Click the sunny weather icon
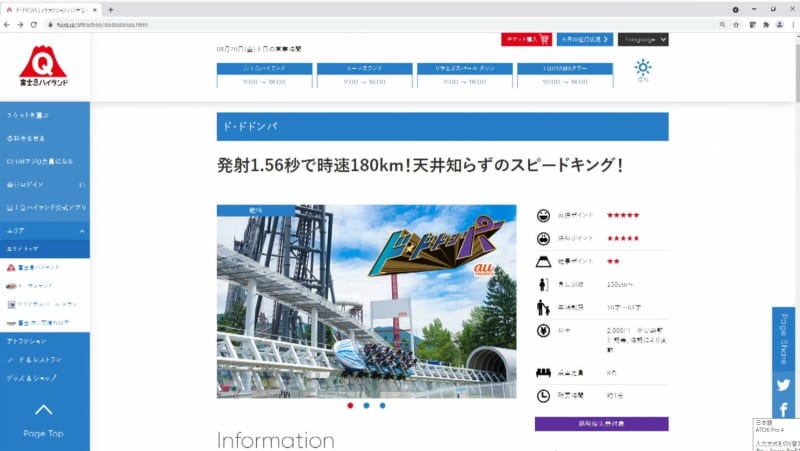This screenshot has width=800, height=451. coord(642,68)
